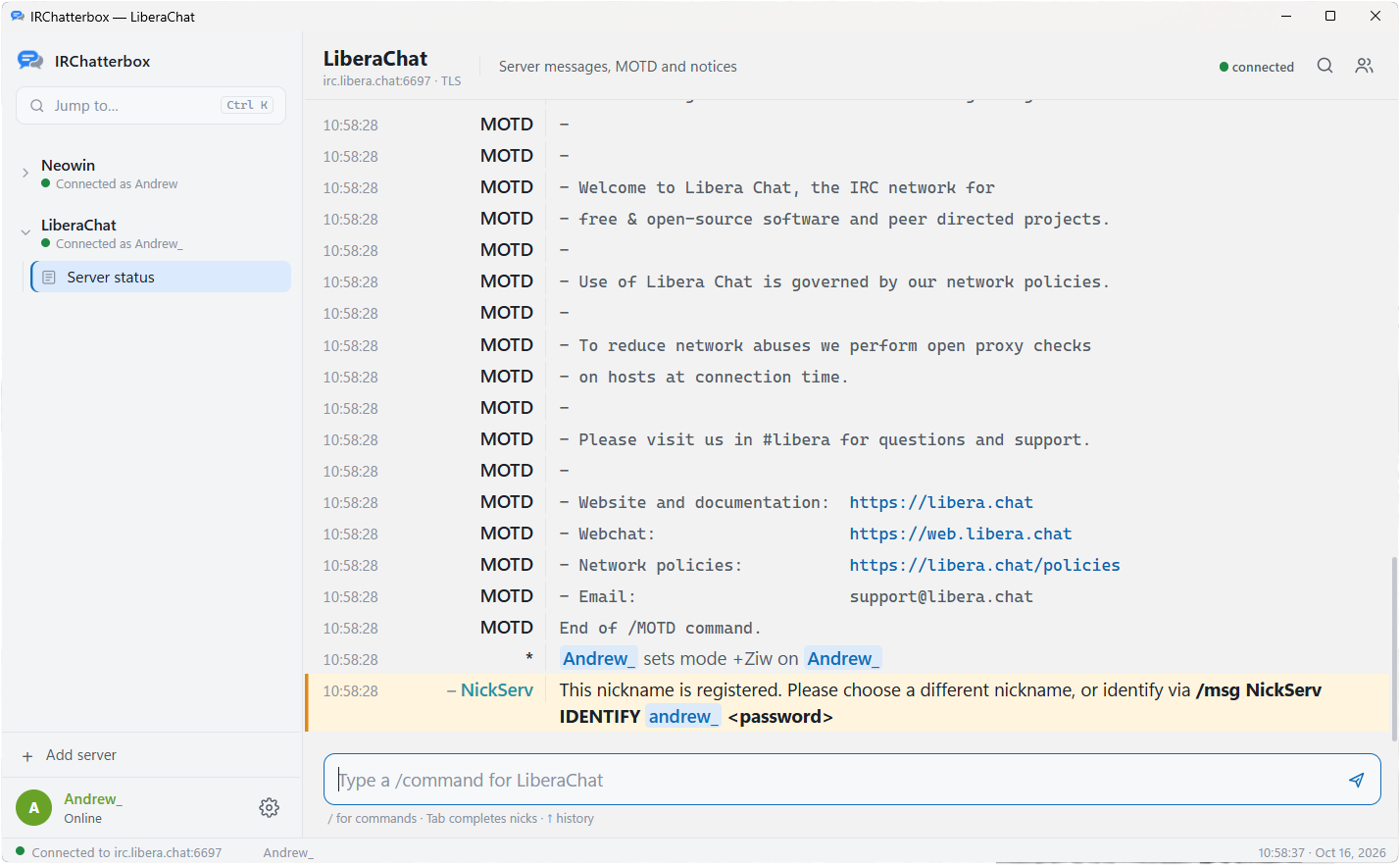Send message with paper plane icon
The height and width of the screenshot is (865, 1400).
(x=1356, y=780)
